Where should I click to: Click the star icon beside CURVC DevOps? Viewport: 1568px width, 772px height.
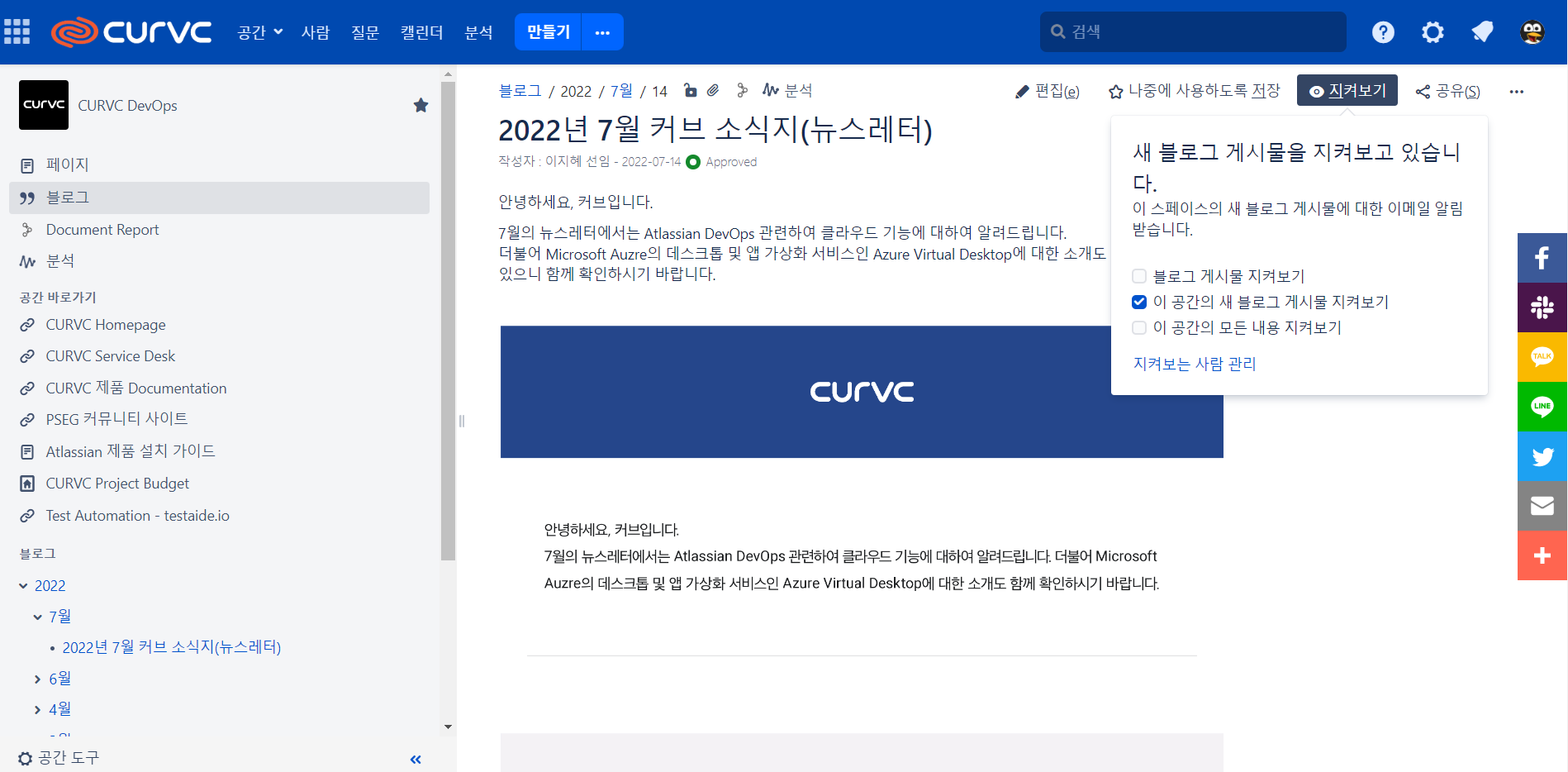point(421,105)
